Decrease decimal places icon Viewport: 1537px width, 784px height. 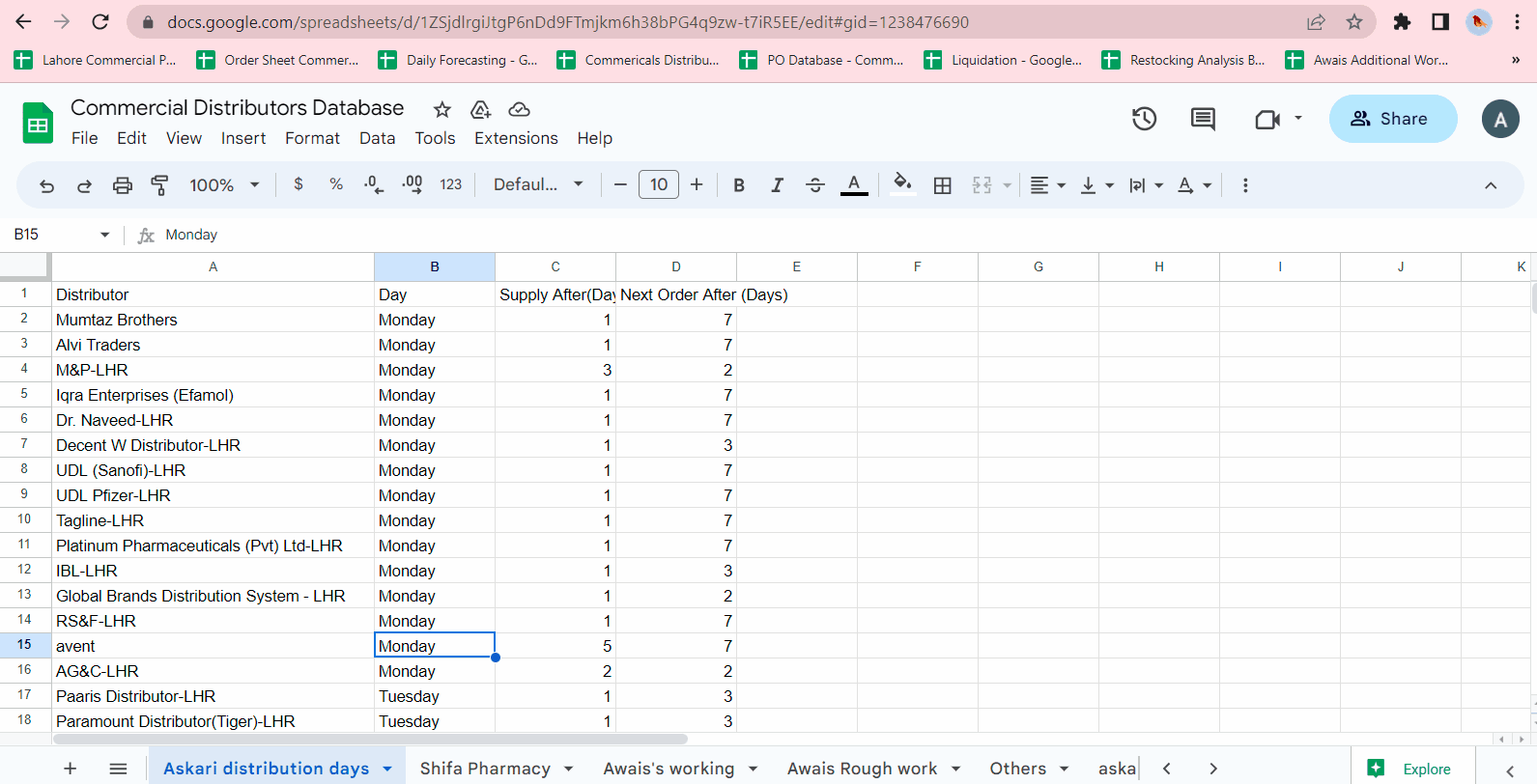coord(374,184)
